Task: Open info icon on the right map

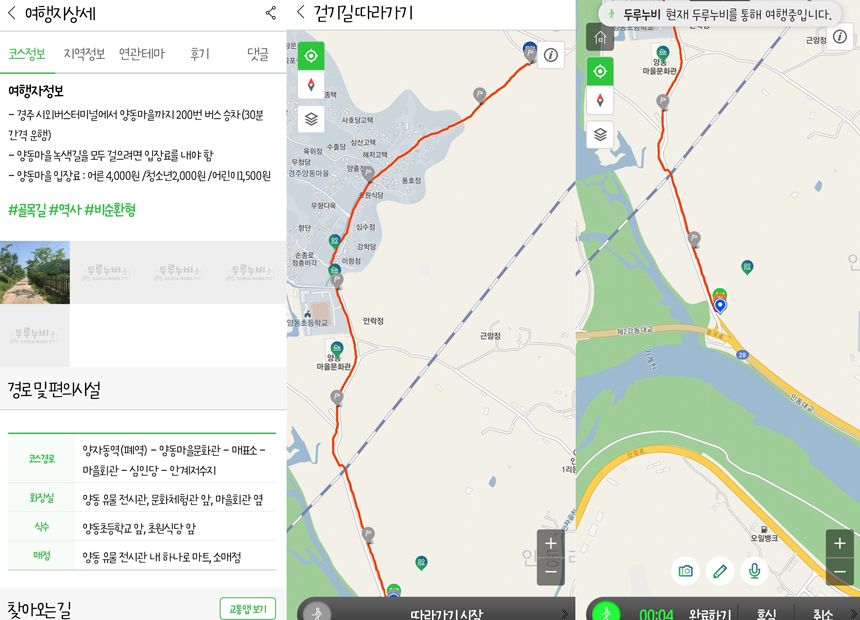Action: tap(840, 37)
